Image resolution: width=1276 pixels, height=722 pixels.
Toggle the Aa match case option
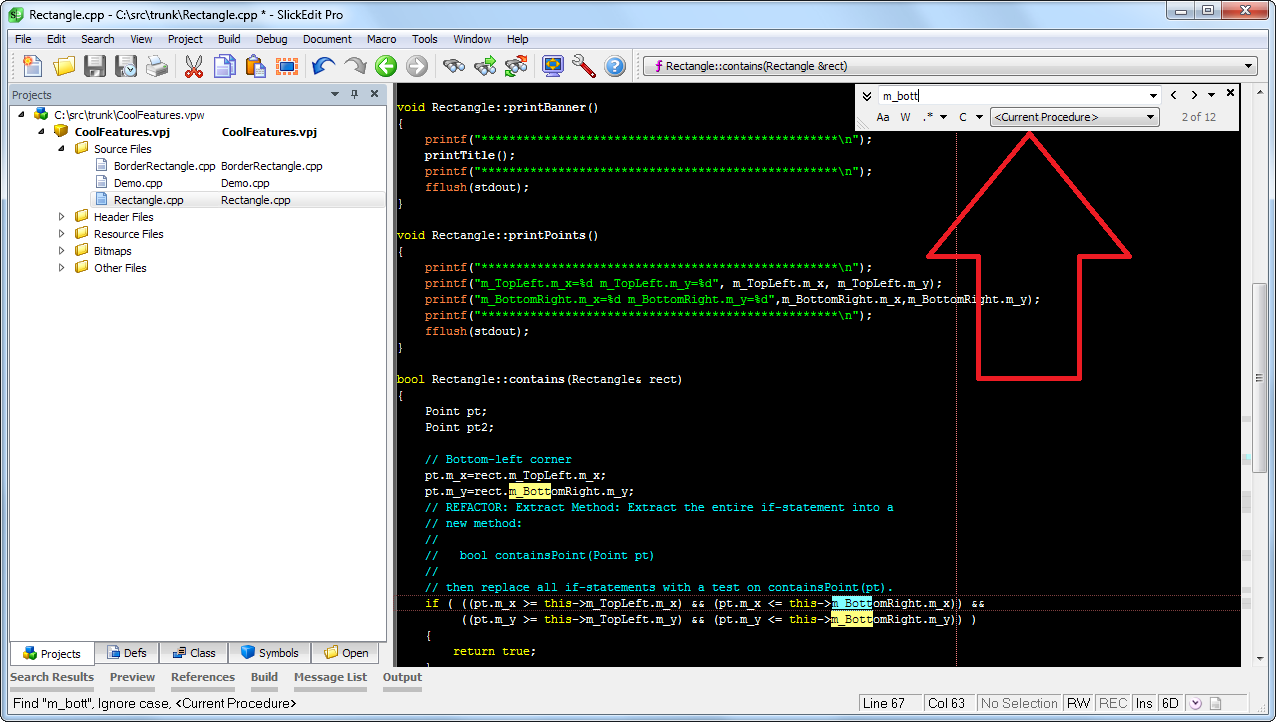(x=883, y=117)
